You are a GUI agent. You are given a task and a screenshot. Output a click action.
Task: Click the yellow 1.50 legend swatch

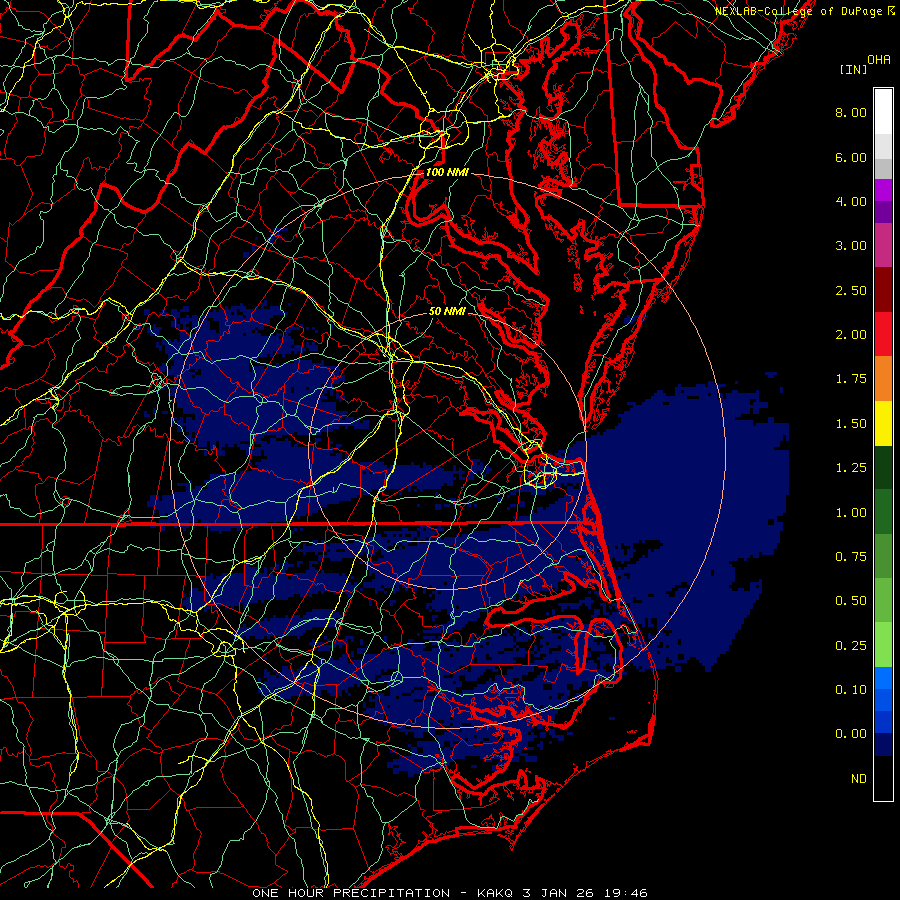click(883, 423)
